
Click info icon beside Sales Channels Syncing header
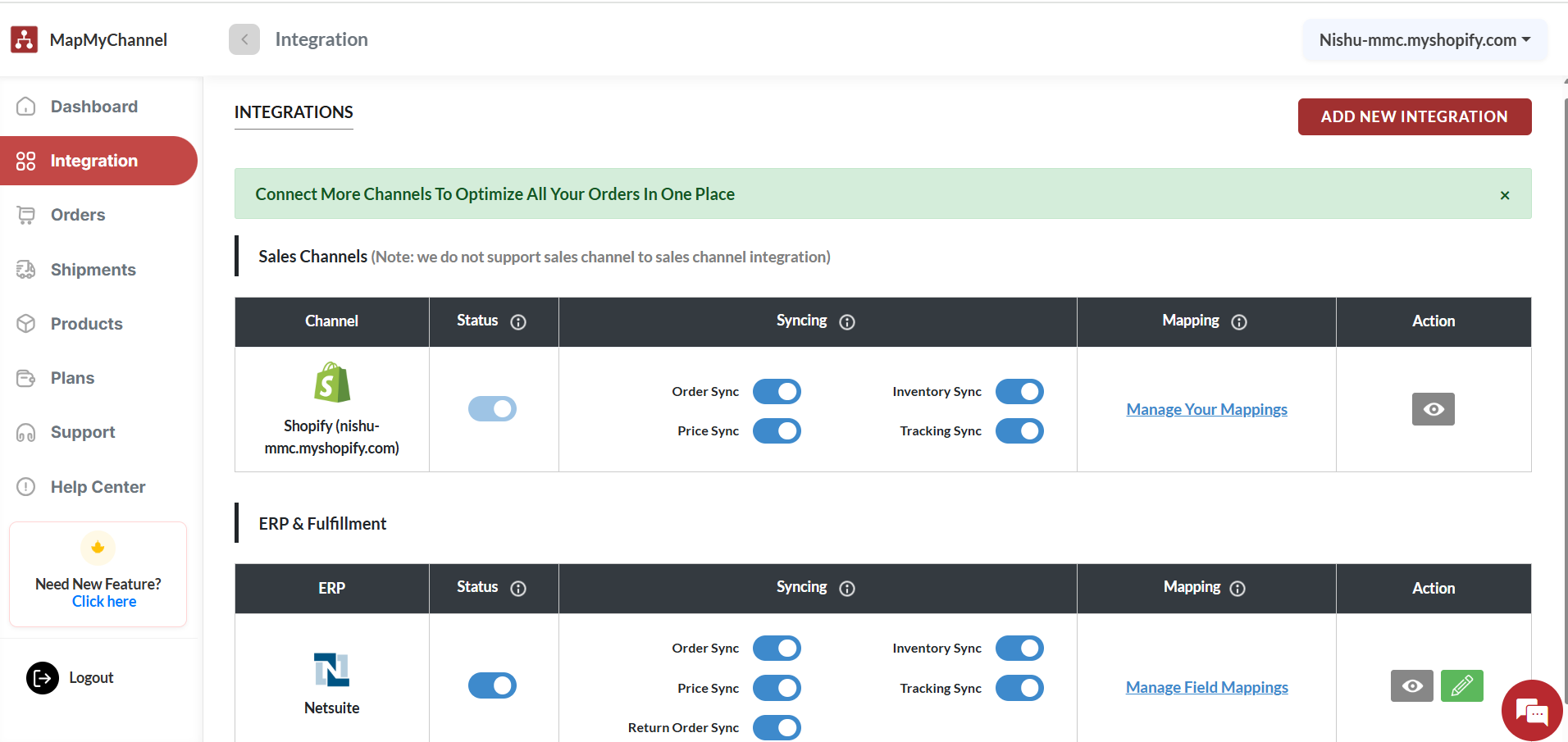coord(847,322)
